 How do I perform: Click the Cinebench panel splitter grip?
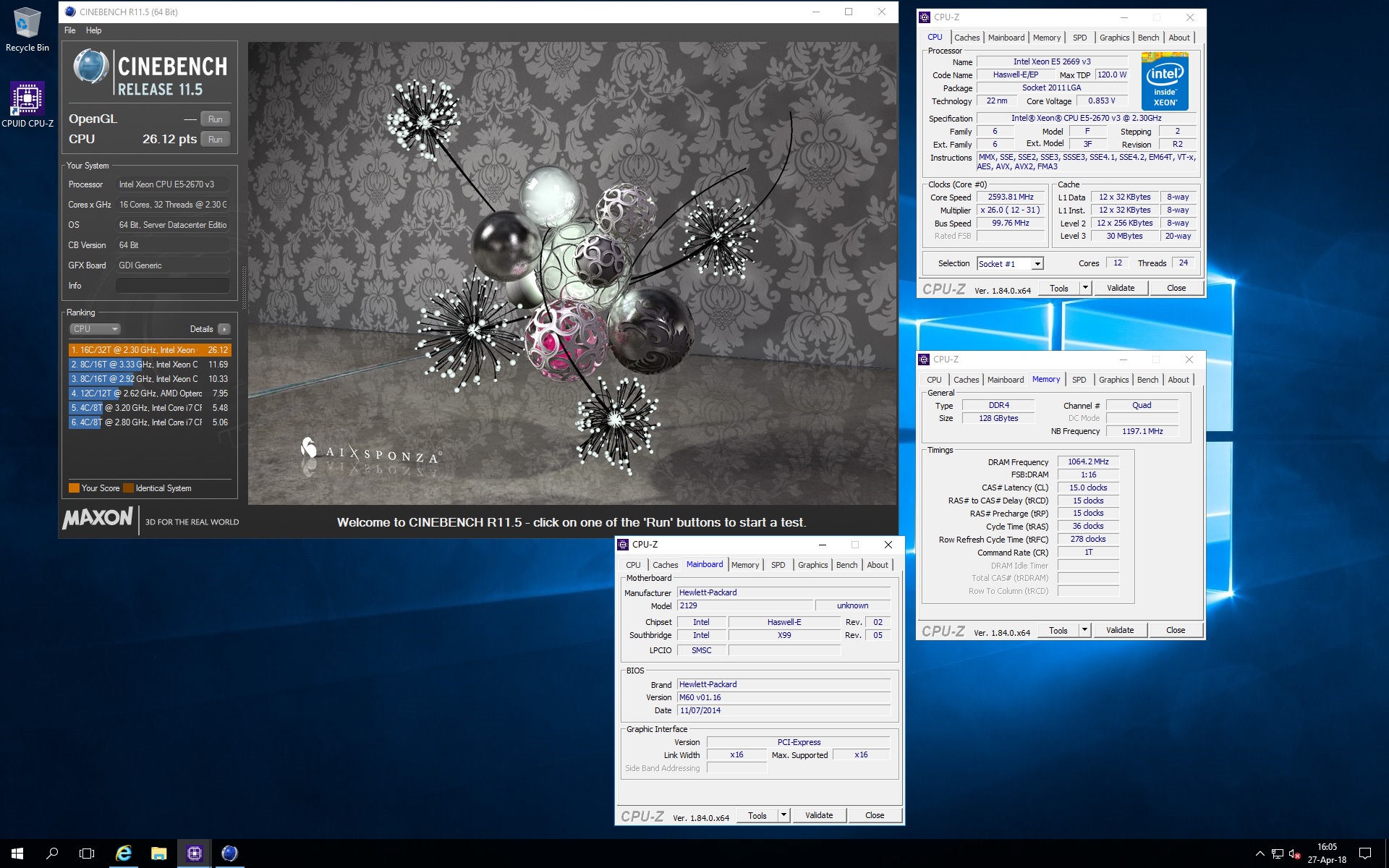click(244, 288)
